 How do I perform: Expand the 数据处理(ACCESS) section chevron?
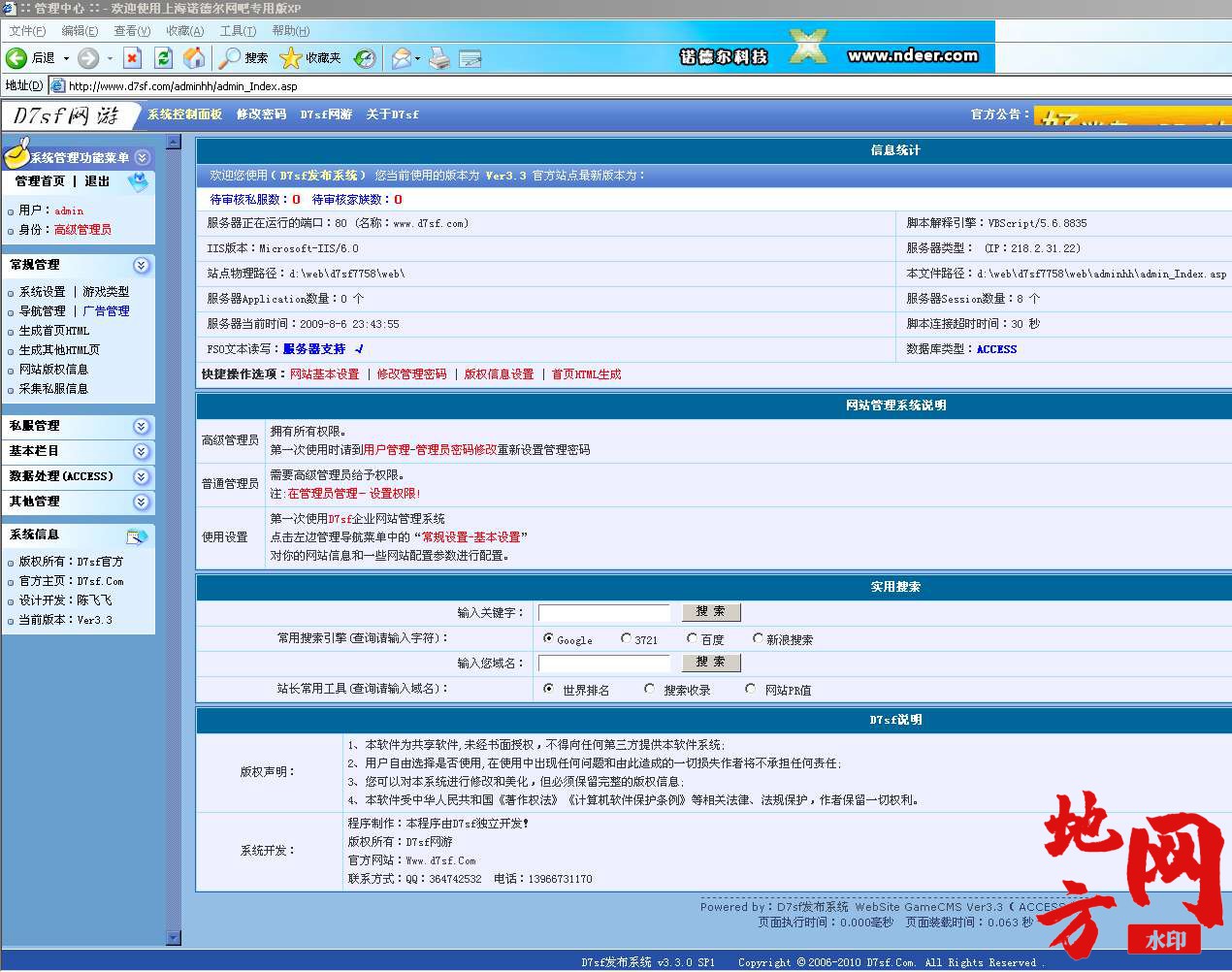[142, 476]
